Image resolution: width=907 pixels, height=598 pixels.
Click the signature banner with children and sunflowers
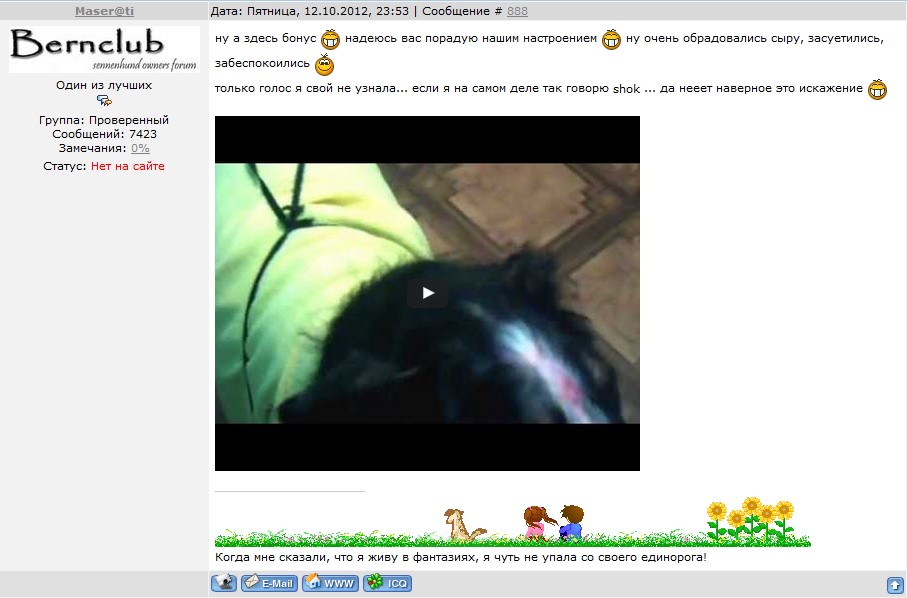pos(513,522)
